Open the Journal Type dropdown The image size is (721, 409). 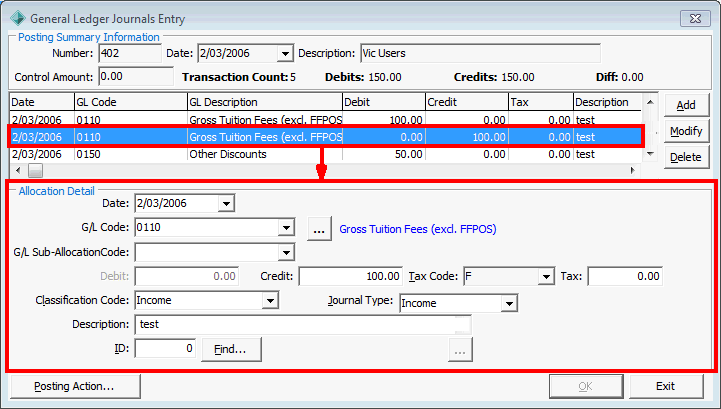click(x=509, y=304)
